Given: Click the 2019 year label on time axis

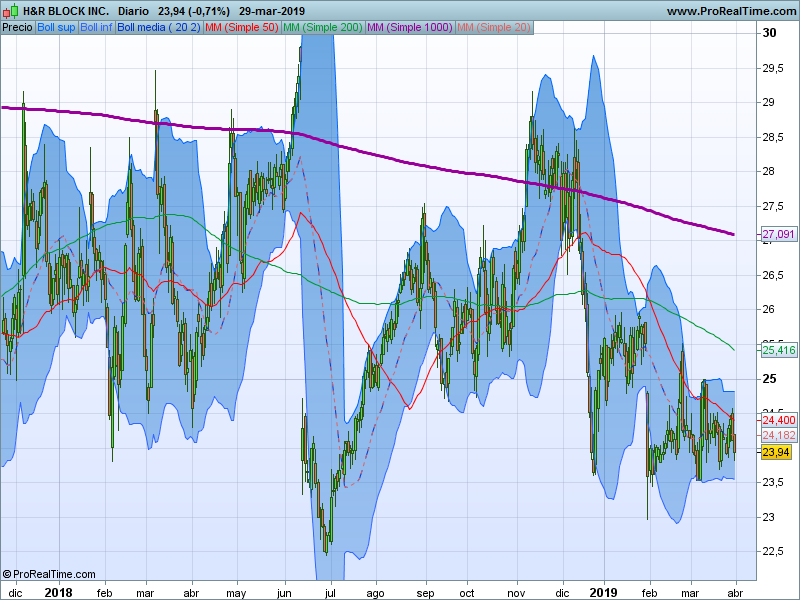Looking at the screenshot, I should 603,593.
